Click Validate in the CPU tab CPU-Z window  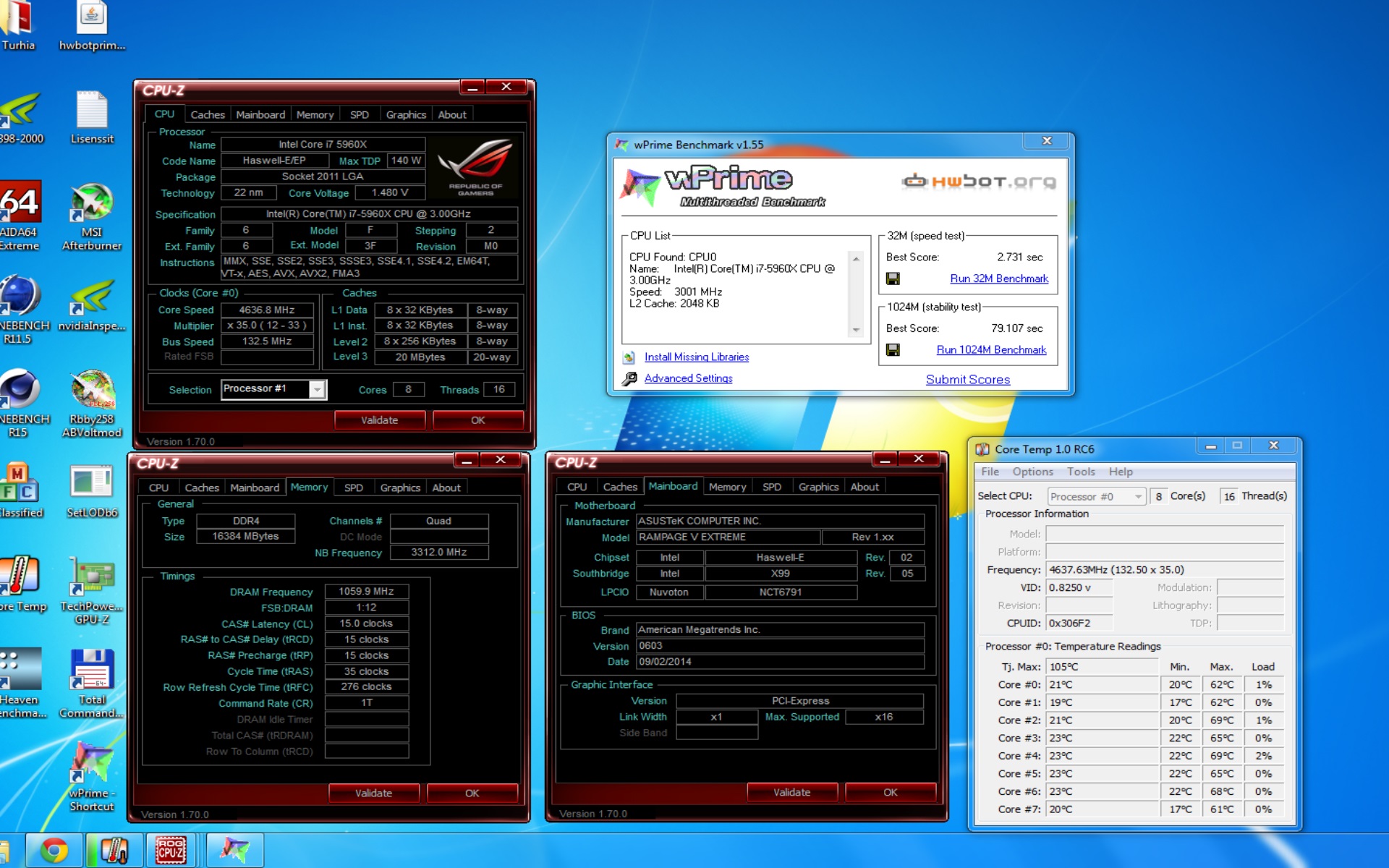380,420
